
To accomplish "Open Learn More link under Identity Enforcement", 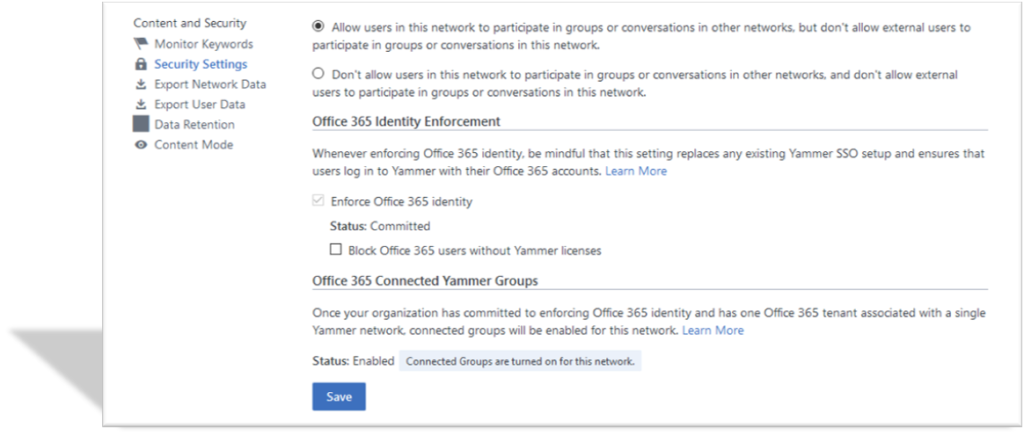I will pyautogui.click(x=636, y=172).
